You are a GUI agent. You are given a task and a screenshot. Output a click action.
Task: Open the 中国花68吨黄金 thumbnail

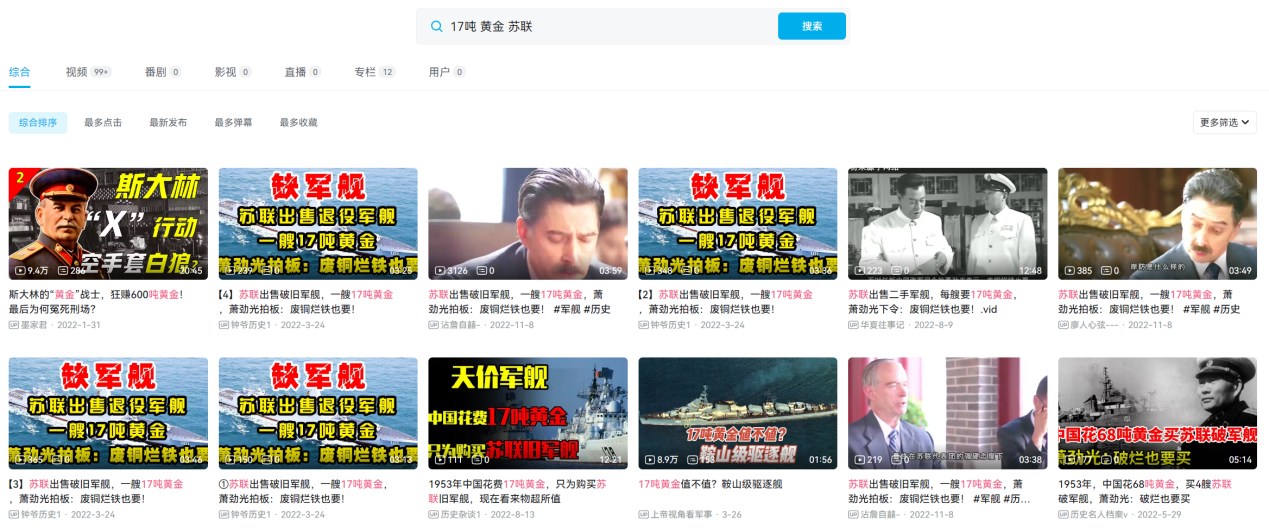pyautogui.click(x=1158, y=414)
